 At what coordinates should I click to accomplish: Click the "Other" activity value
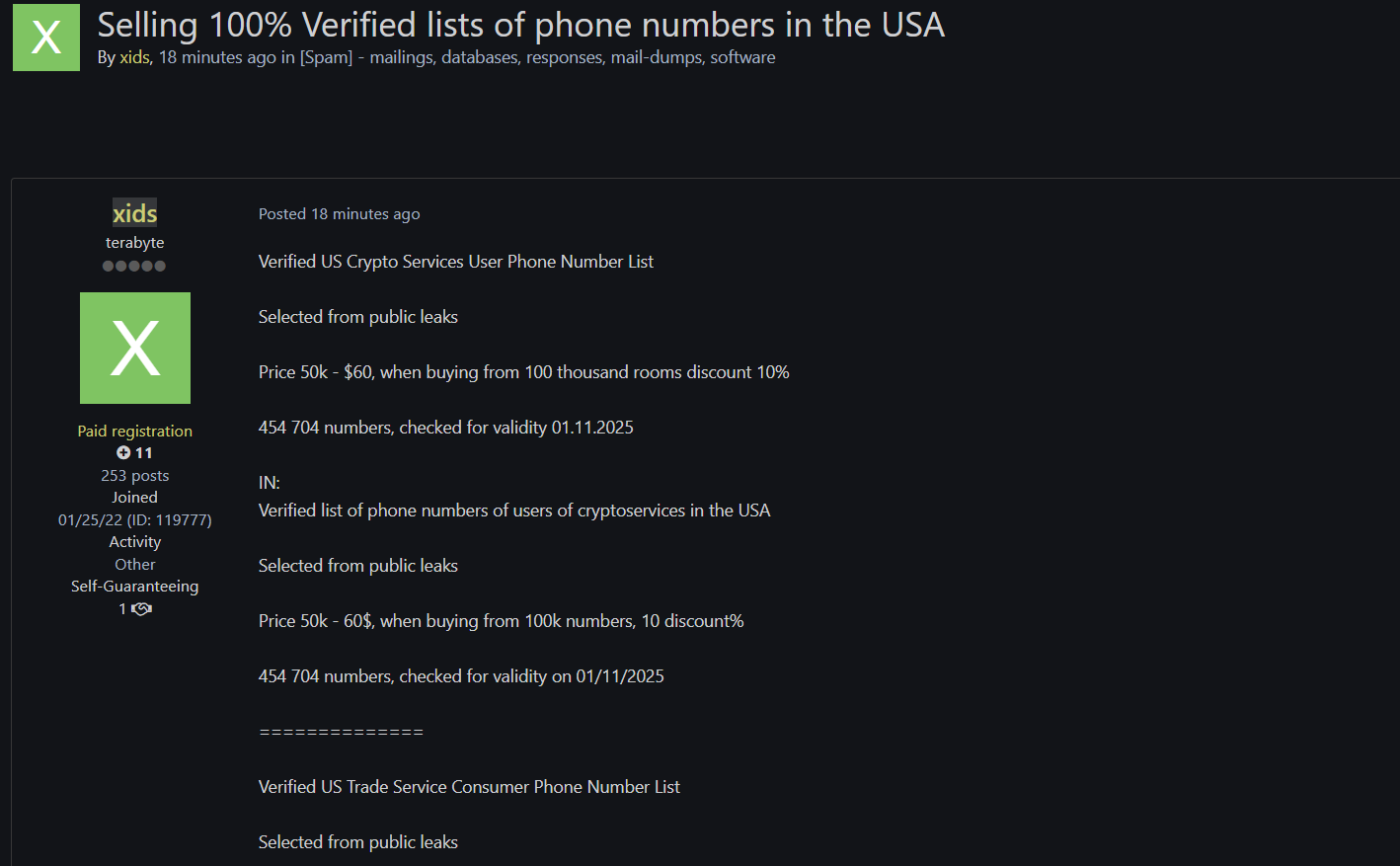(135, 564)
